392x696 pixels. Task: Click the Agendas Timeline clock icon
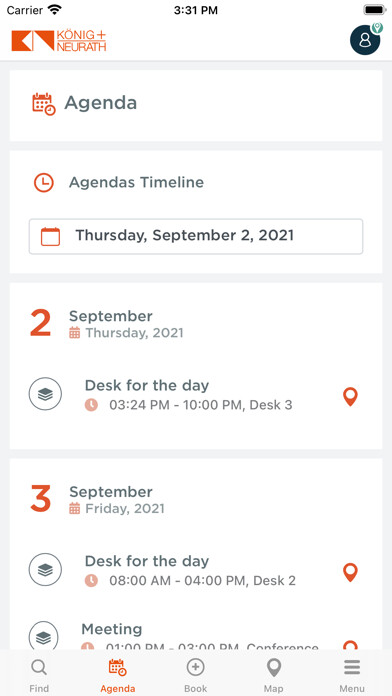(x=44, y=182)
